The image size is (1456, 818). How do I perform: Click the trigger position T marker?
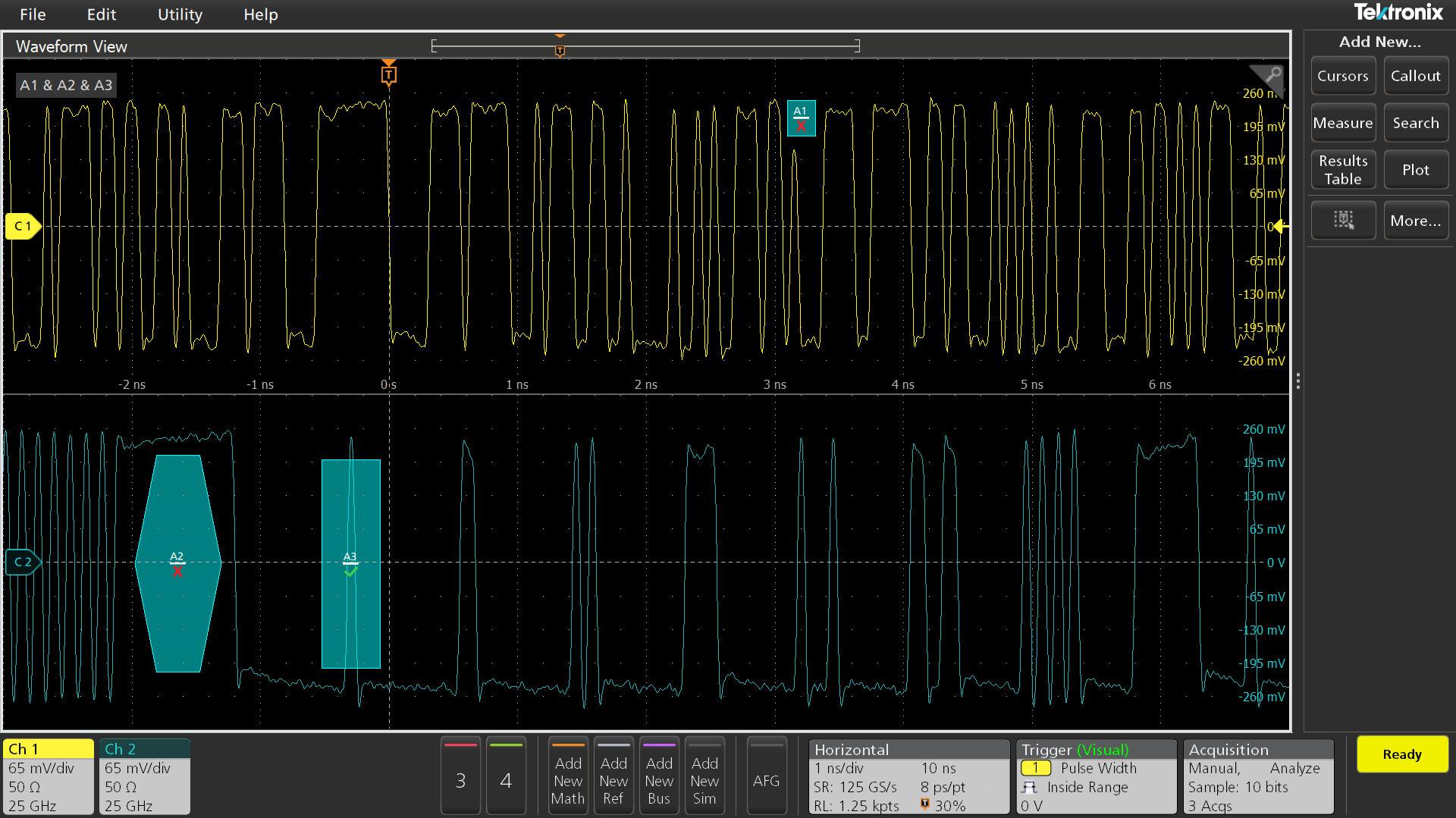(x=388, y=74)
